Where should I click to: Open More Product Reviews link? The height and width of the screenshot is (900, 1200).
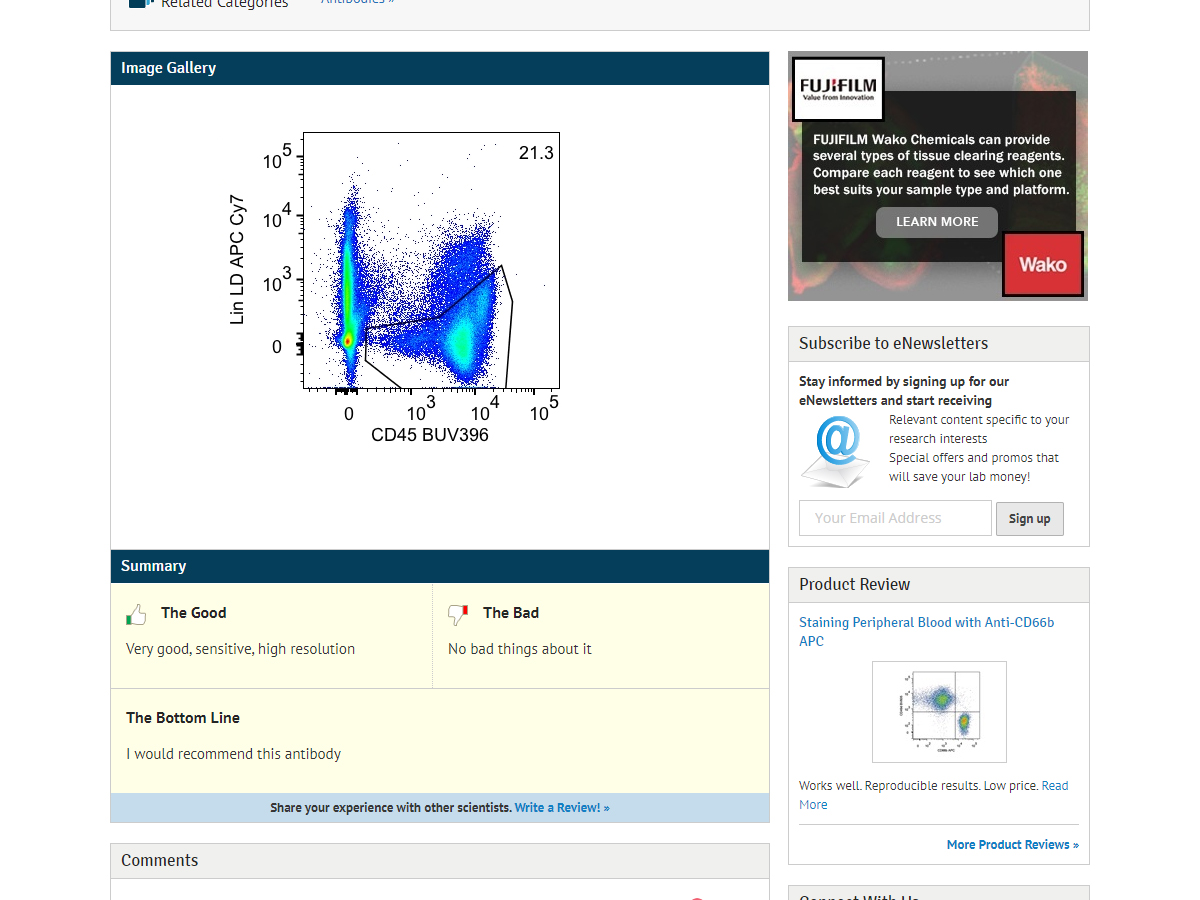click(1012, 844)
